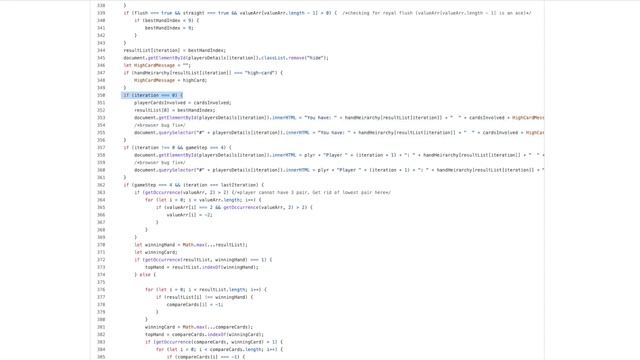Image resolution: width=640 pixels, height=360 pixels.
Task: Click the getElementById 'Player' statement on line 358
Action: click(x=339, y=155)
